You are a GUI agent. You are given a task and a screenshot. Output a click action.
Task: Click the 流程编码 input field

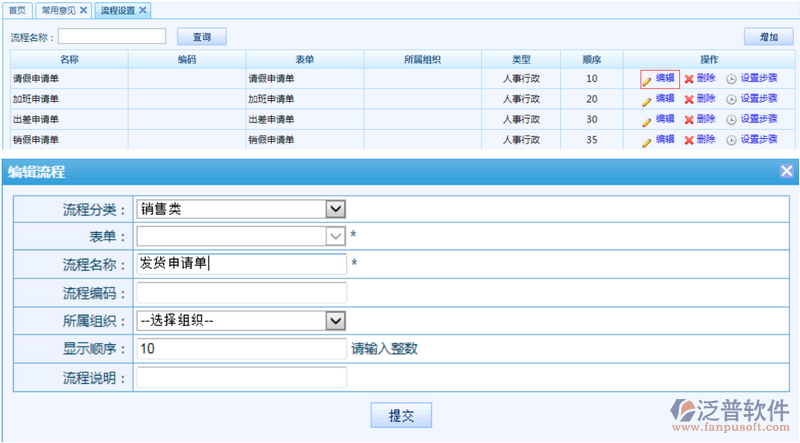click(241, 293)
